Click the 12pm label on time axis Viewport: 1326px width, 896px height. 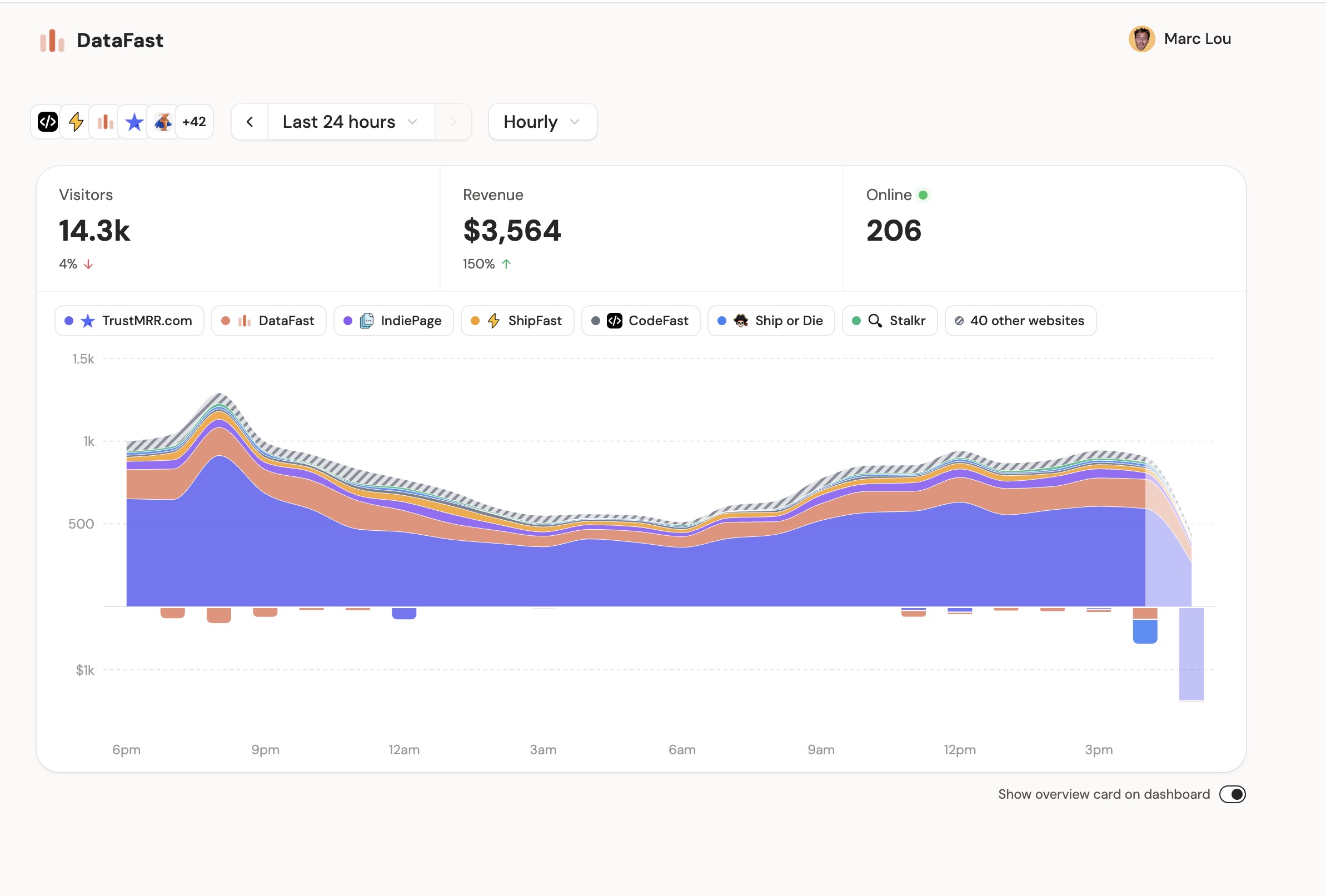960,750
